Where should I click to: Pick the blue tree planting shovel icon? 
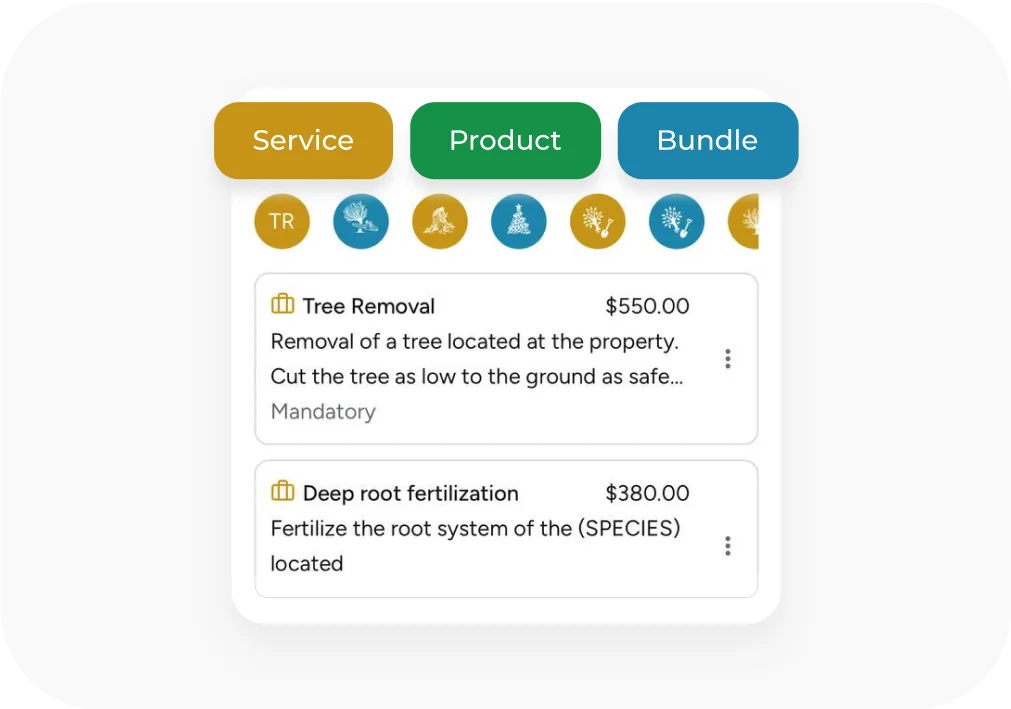[x=677, y=221]
